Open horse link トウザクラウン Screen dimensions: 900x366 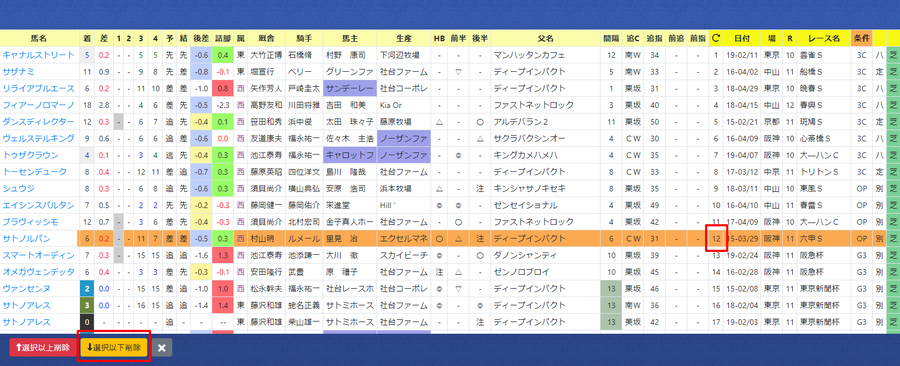(x=30, y=155)
